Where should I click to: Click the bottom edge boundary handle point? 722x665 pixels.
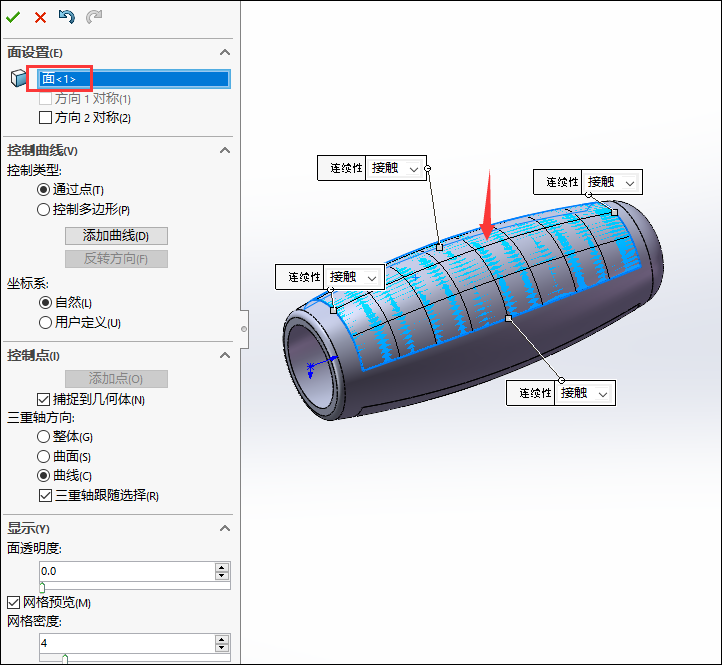point(508,319)
